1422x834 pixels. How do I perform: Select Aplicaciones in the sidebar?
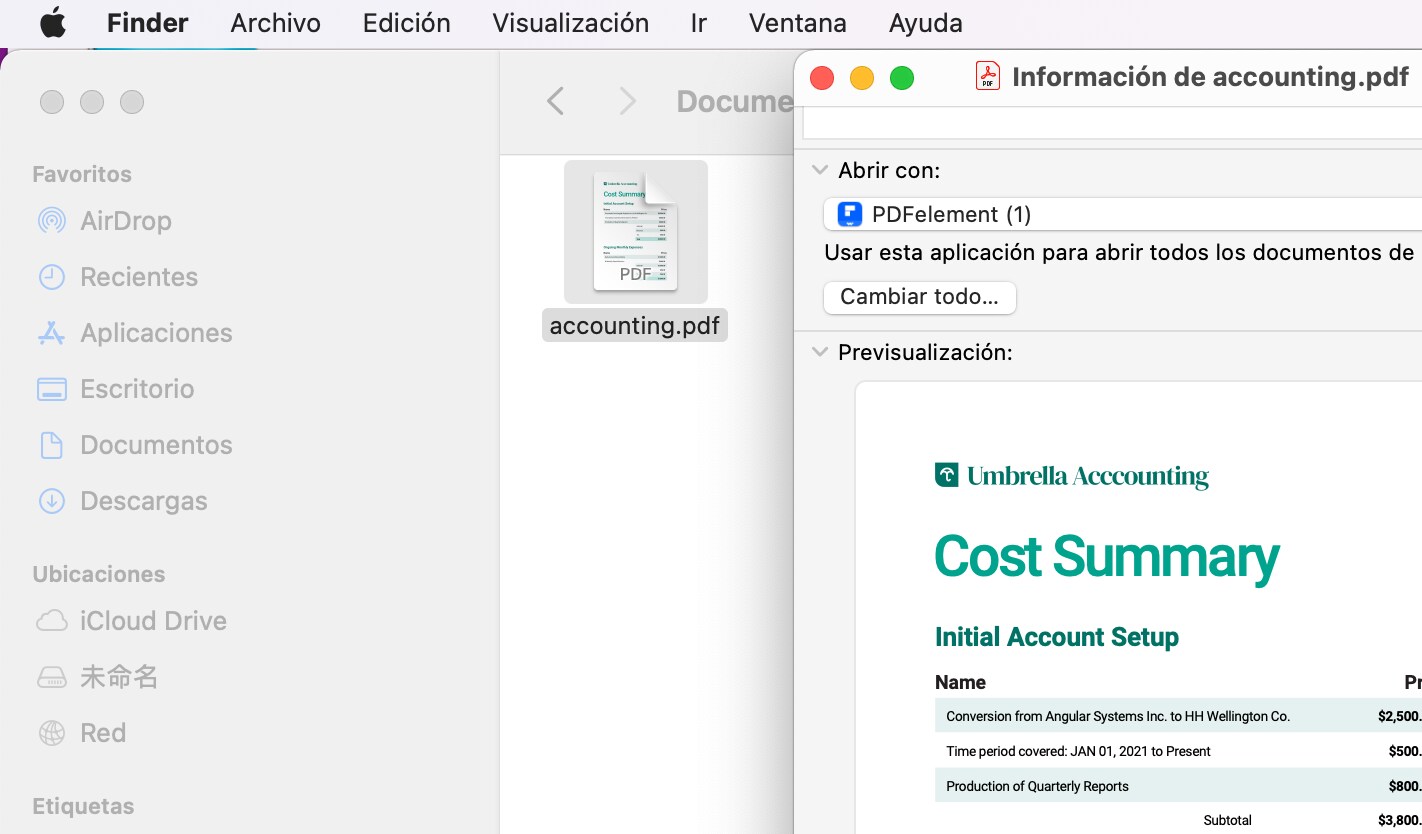[156, 333]
